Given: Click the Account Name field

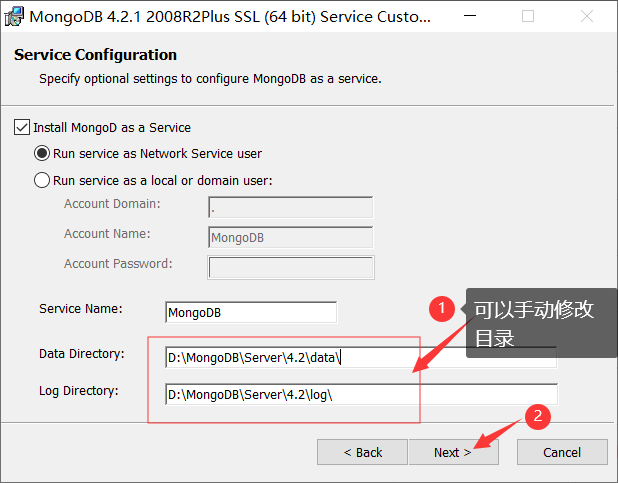Looking at the screenshot, I should (x=290, y=237).
